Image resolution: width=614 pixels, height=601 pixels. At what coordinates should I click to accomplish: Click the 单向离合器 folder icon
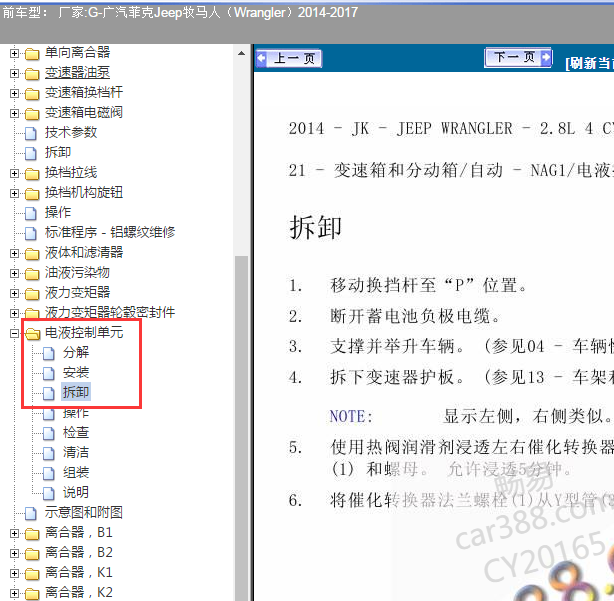pyautogui.click(x=32, y=54)
